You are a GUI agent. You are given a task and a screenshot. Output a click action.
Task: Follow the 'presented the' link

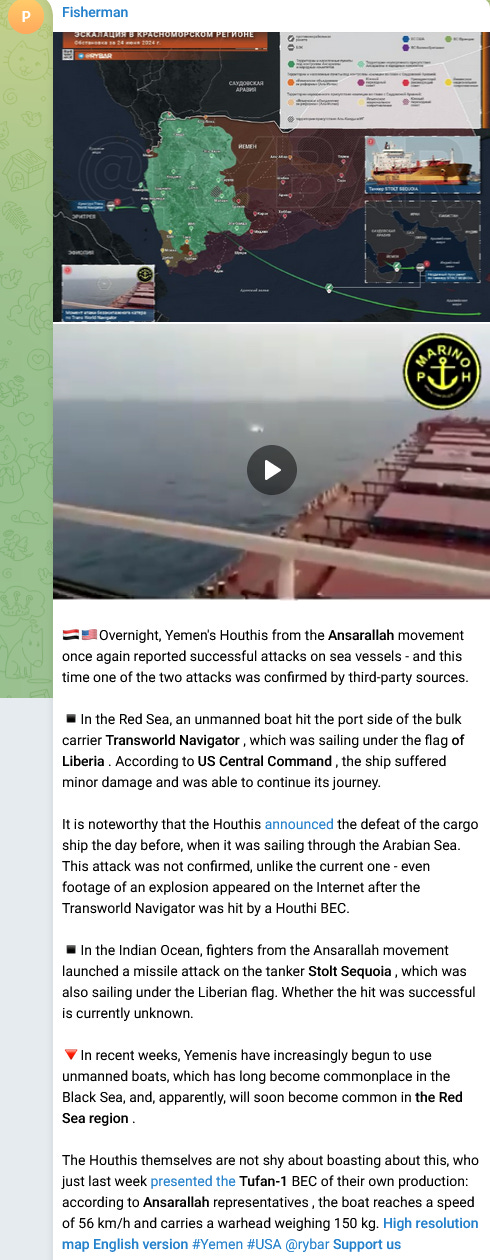pyautogui.click(x=193, y=1181)
